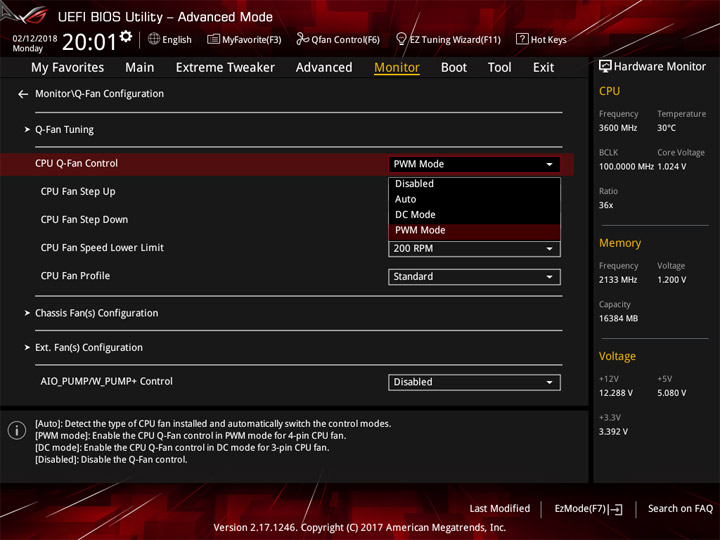Click the info icon beside the help text
The width and height of the screenshot is (720, 540).
(16, 430)
